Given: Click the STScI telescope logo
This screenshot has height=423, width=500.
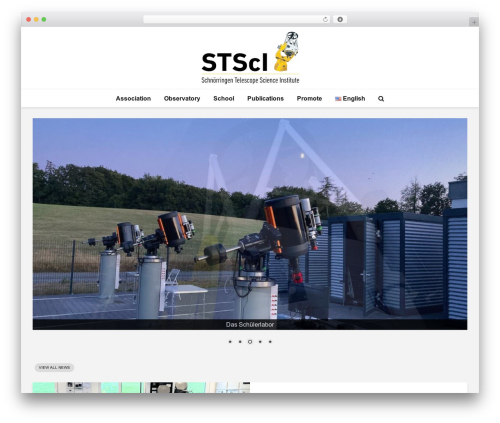Looking at the screenshot, I should 250,57.
